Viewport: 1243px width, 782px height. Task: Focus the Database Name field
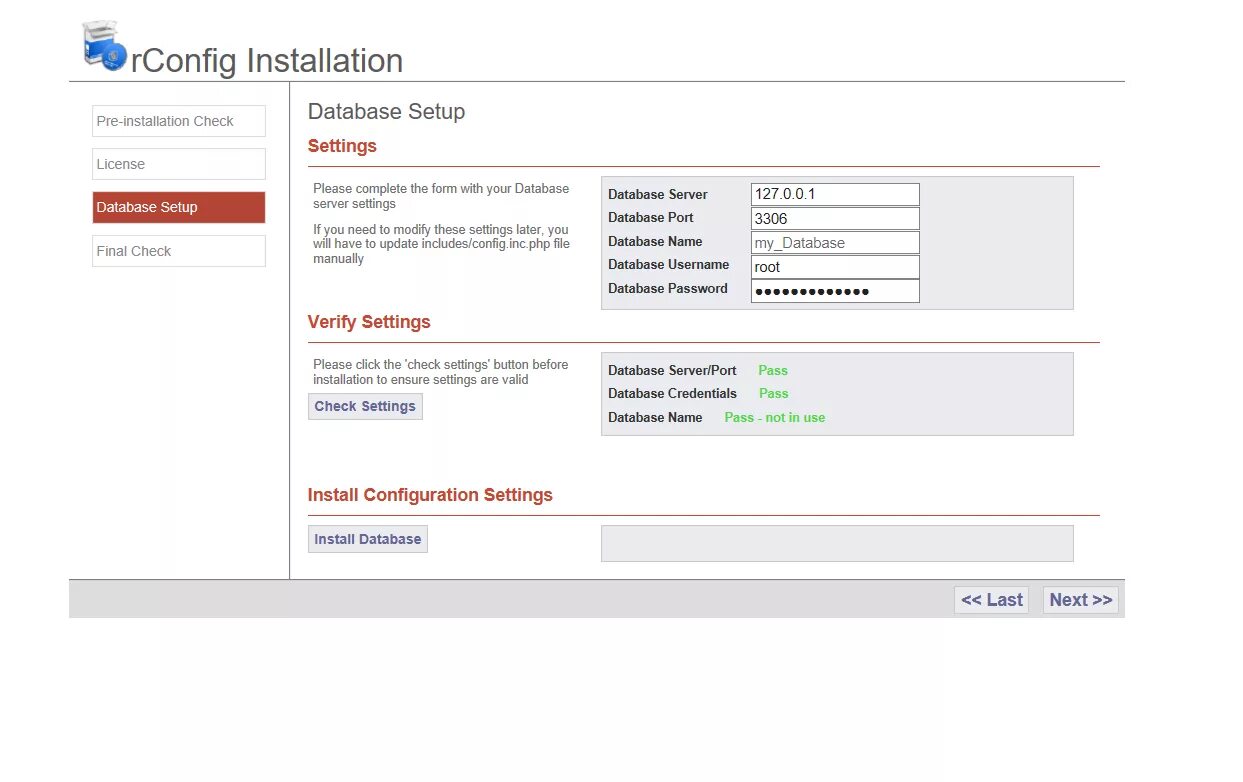pyautogui.click(x=835, y=243)
